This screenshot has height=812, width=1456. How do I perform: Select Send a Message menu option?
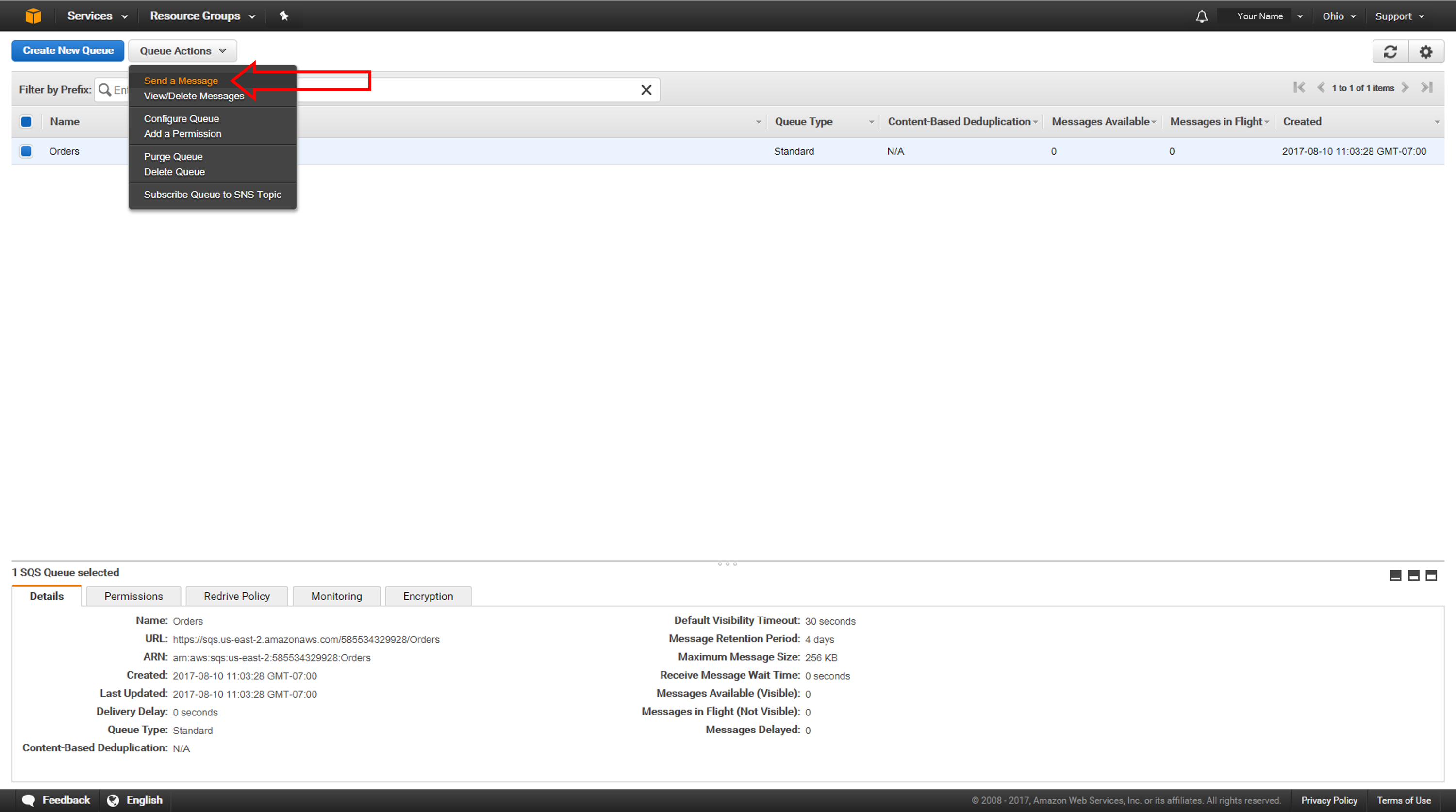[180, 80]
